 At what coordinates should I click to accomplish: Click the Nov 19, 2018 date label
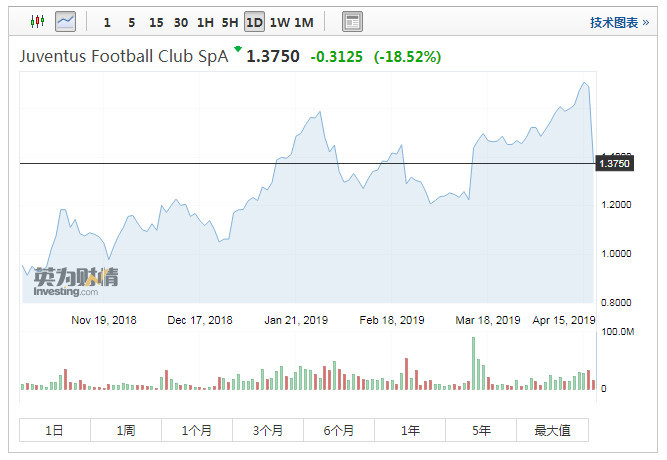pyautogui.click(x=104, y=320)
